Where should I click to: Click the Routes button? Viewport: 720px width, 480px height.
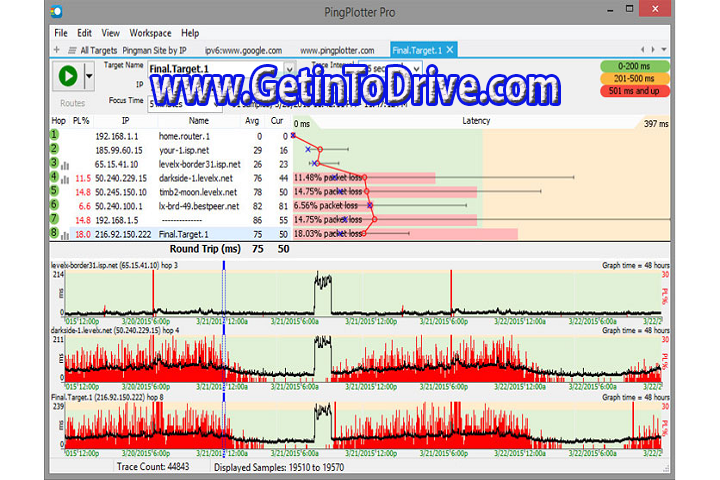[73, 103]
